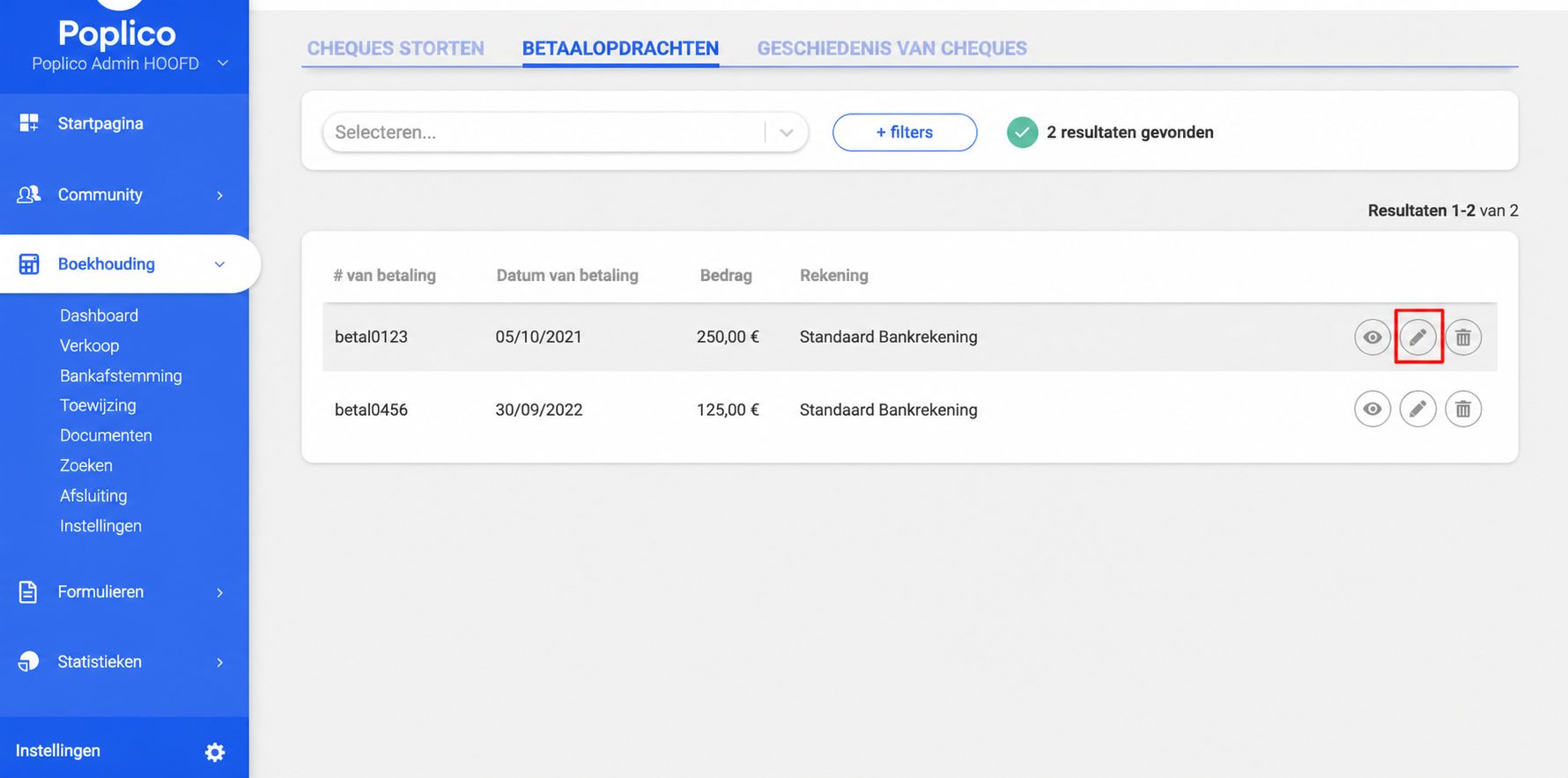Delete payment betal0456 with the trash icon
This screenshot has width=1568, height=778.
pos(1463,409)
